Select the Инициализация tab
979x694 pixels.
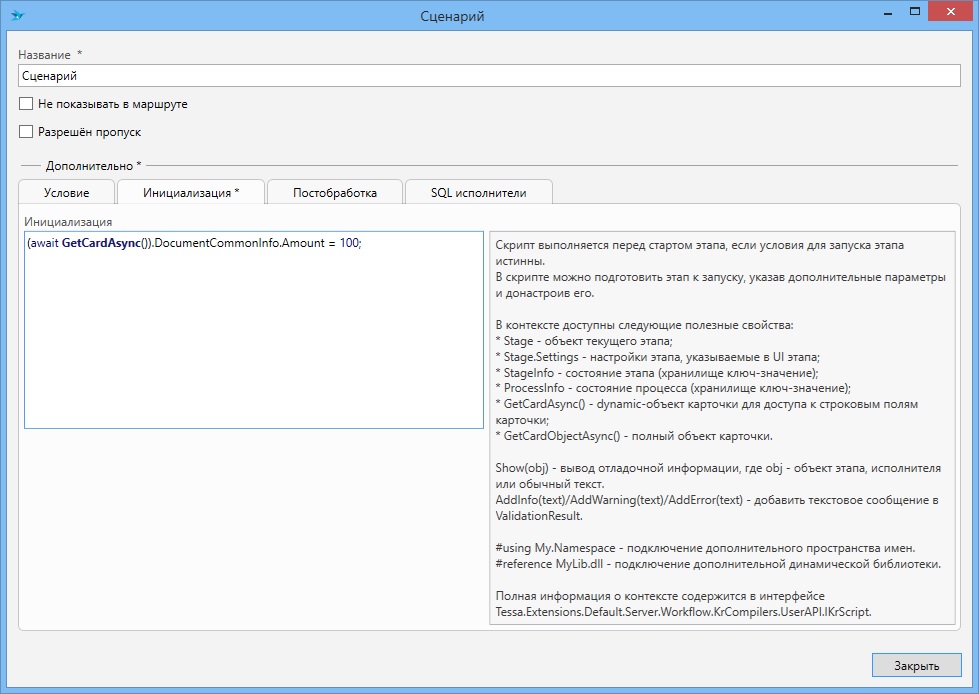click(x=191, y=193)
